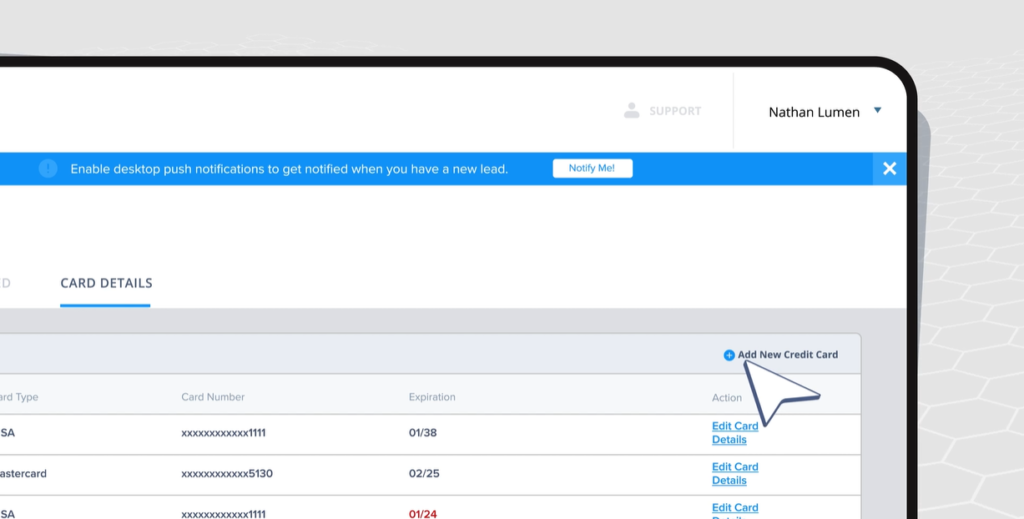
Task: Switch to the CARD DETAILS tab
Action: [106, 283]
